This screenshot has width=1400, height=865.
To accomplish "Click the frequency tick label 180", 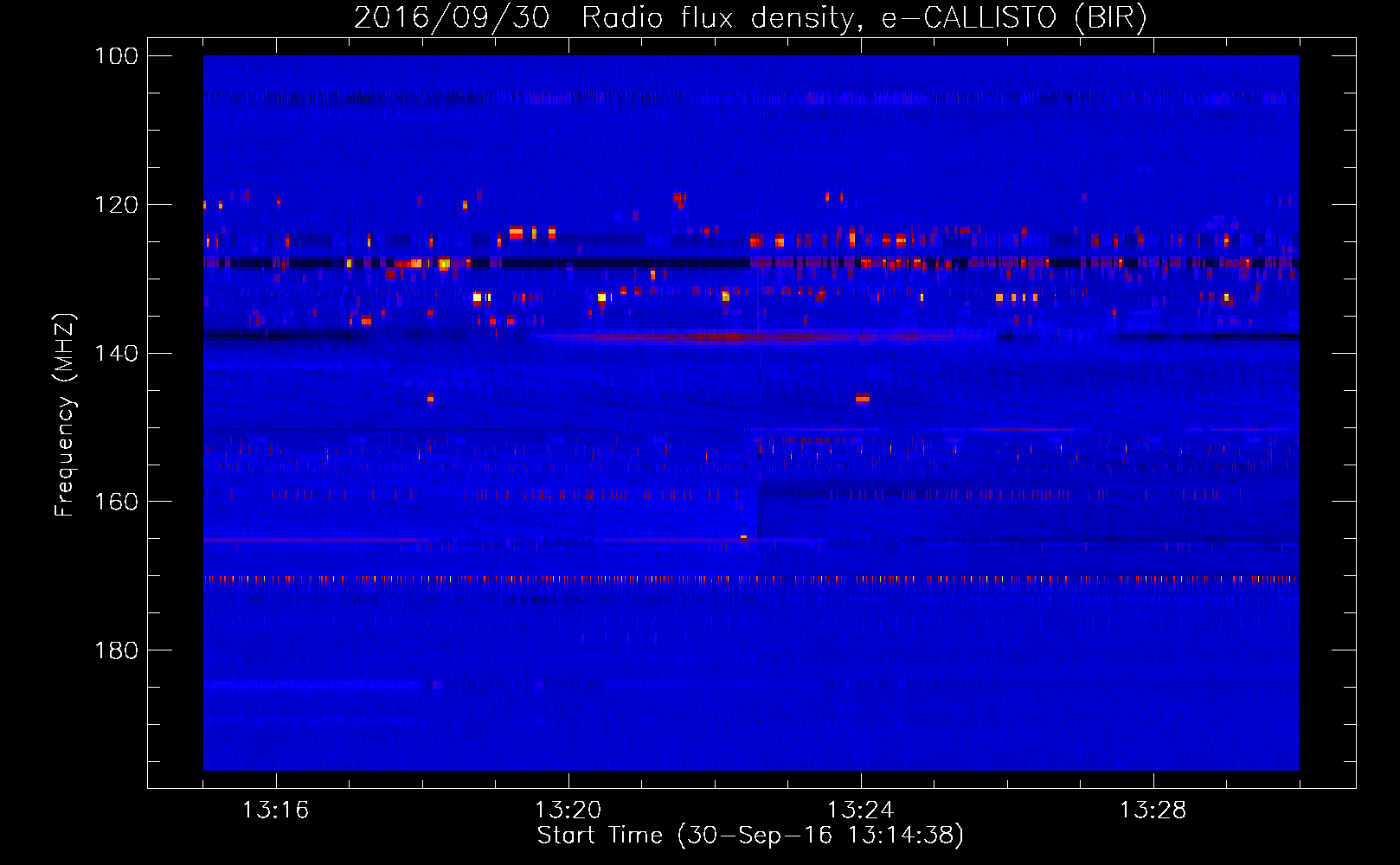I will coord(117,650).
